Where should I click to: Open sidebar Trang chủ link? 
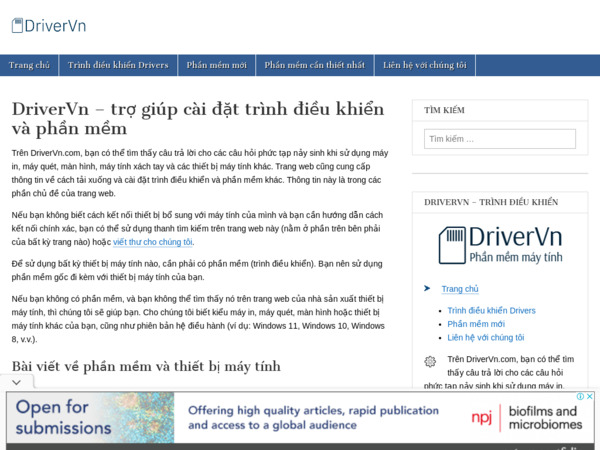coord(460,289)
